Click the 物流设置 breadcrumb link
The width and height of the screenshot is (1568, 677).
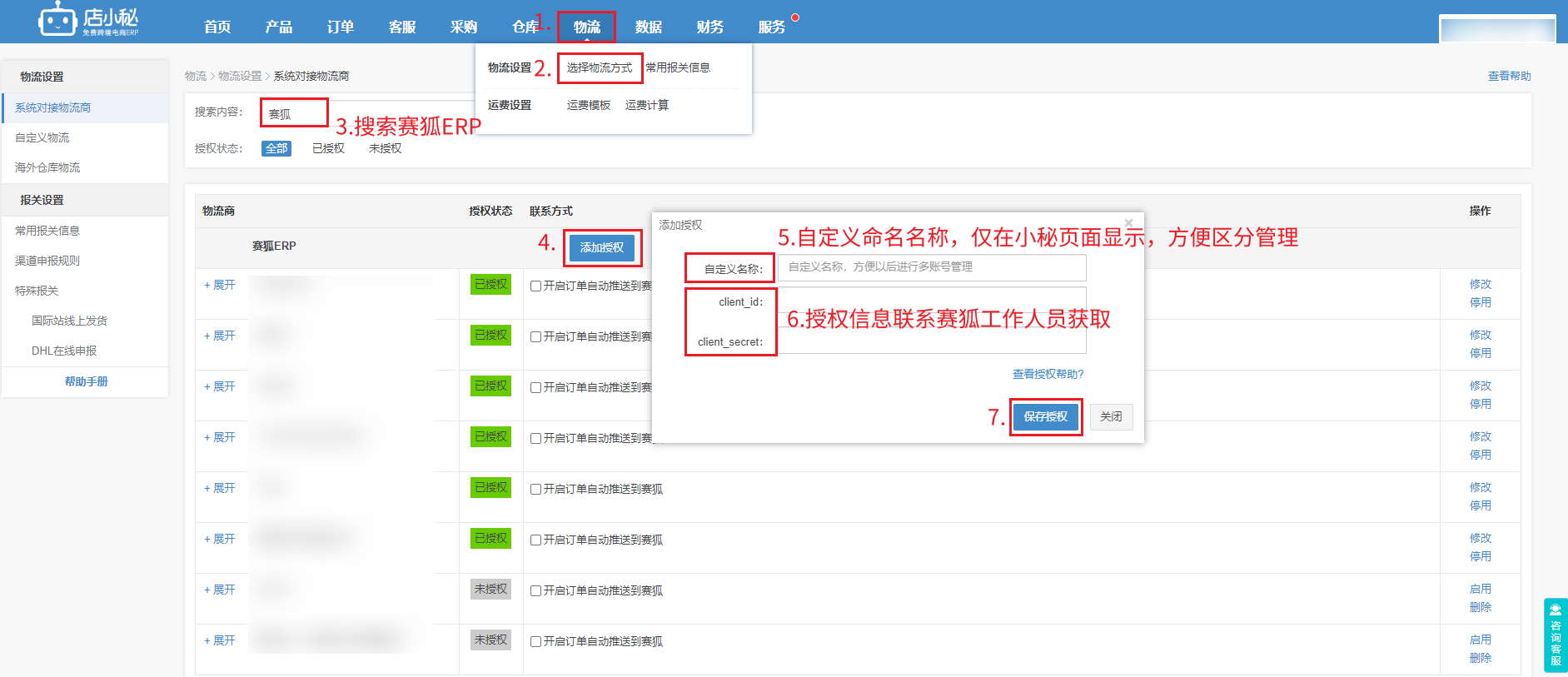[x=240, y=76]
